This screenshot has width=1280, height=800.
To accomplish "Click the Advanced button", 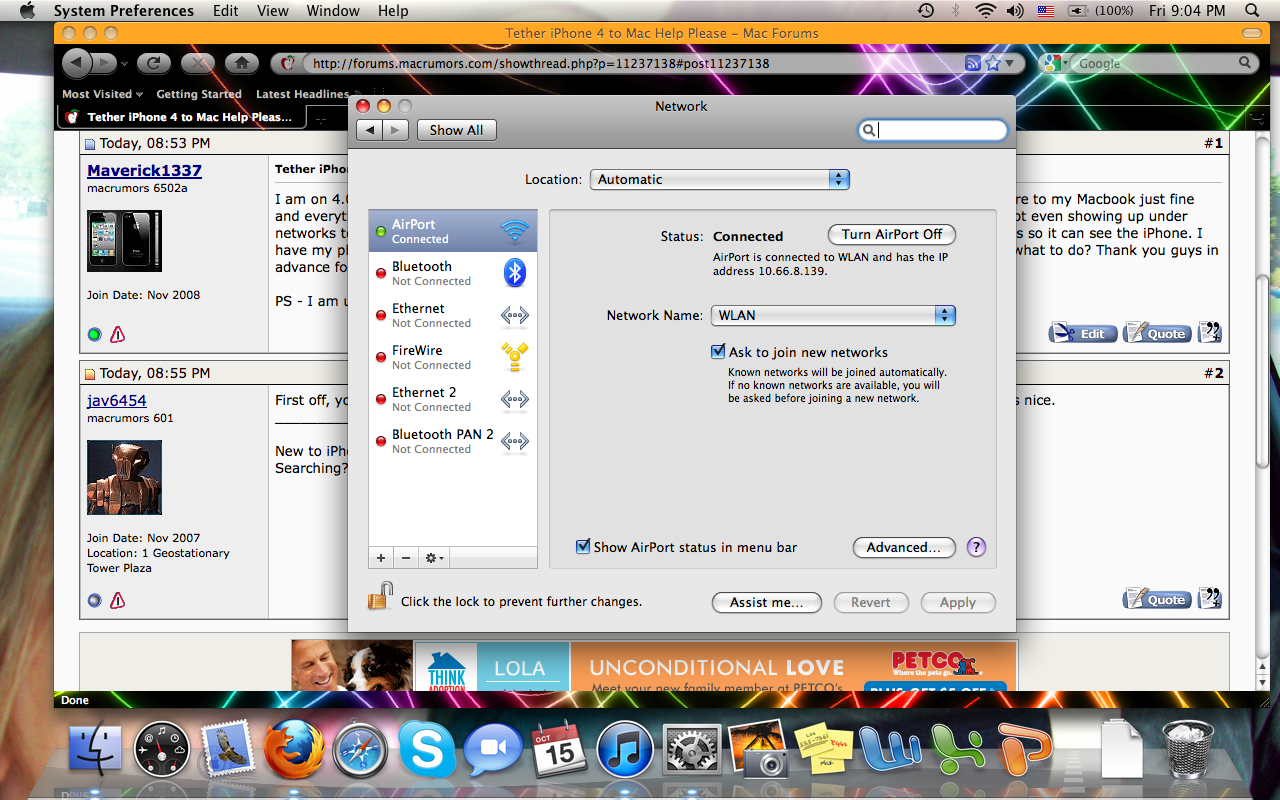I will 904,547.
